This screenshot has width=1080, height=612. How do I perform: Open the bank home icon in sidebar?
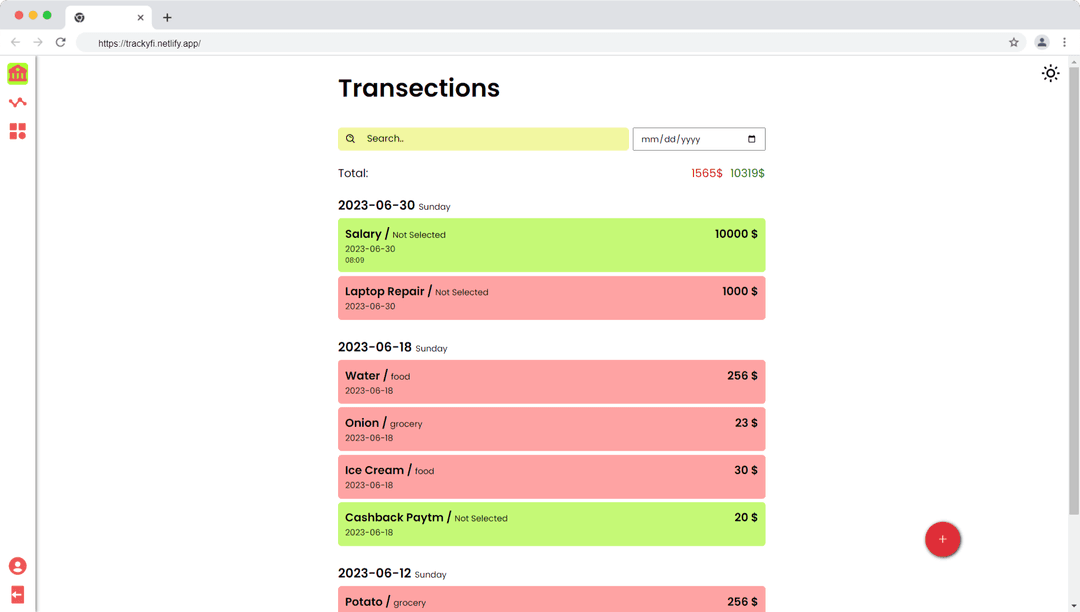[x=17, y=74]
